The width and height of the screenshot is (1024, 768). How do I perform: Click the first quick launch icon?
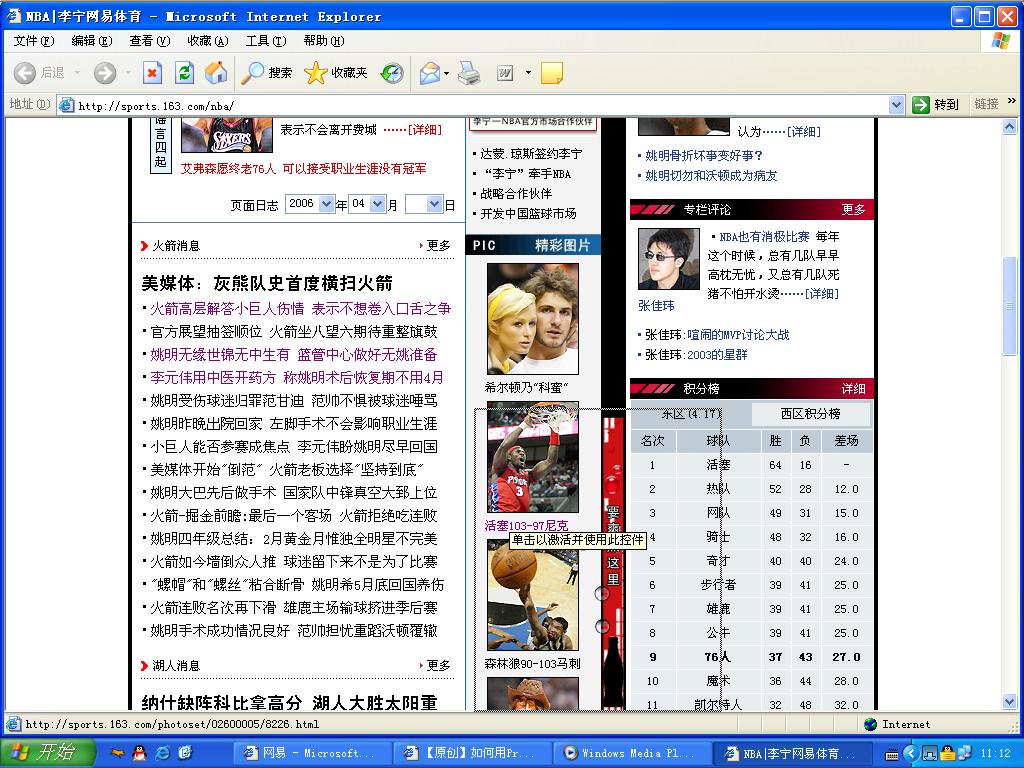(x=117, y=753)
